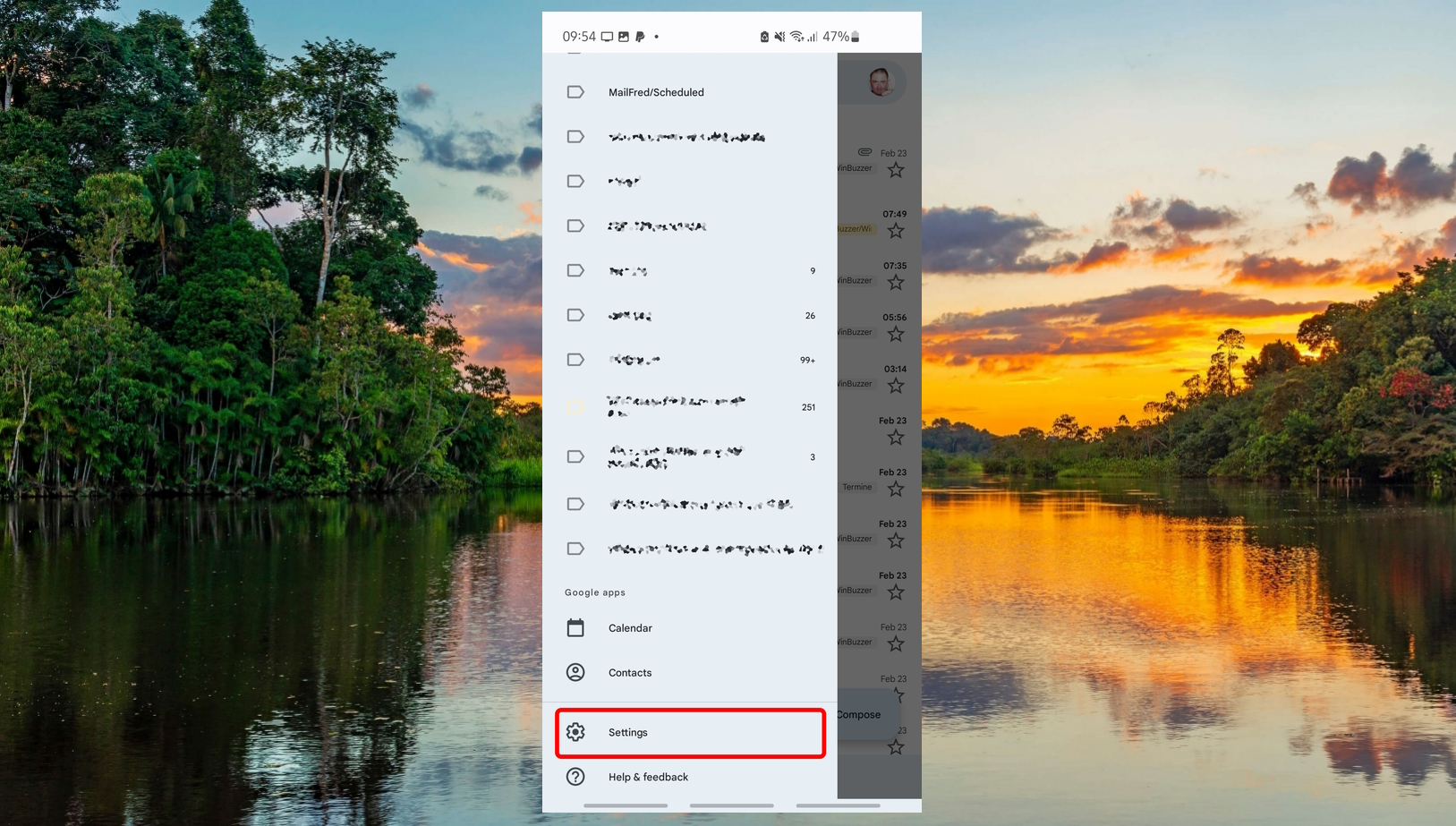The height and width of the screenshot is (826, 1456).
Task: Open Calendar from Google apps
Action: [x=690, y=628]
